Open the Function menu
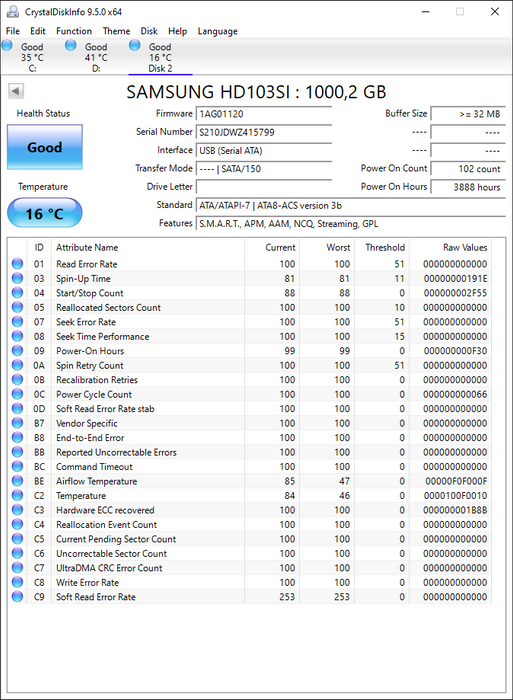 point(74,31)
